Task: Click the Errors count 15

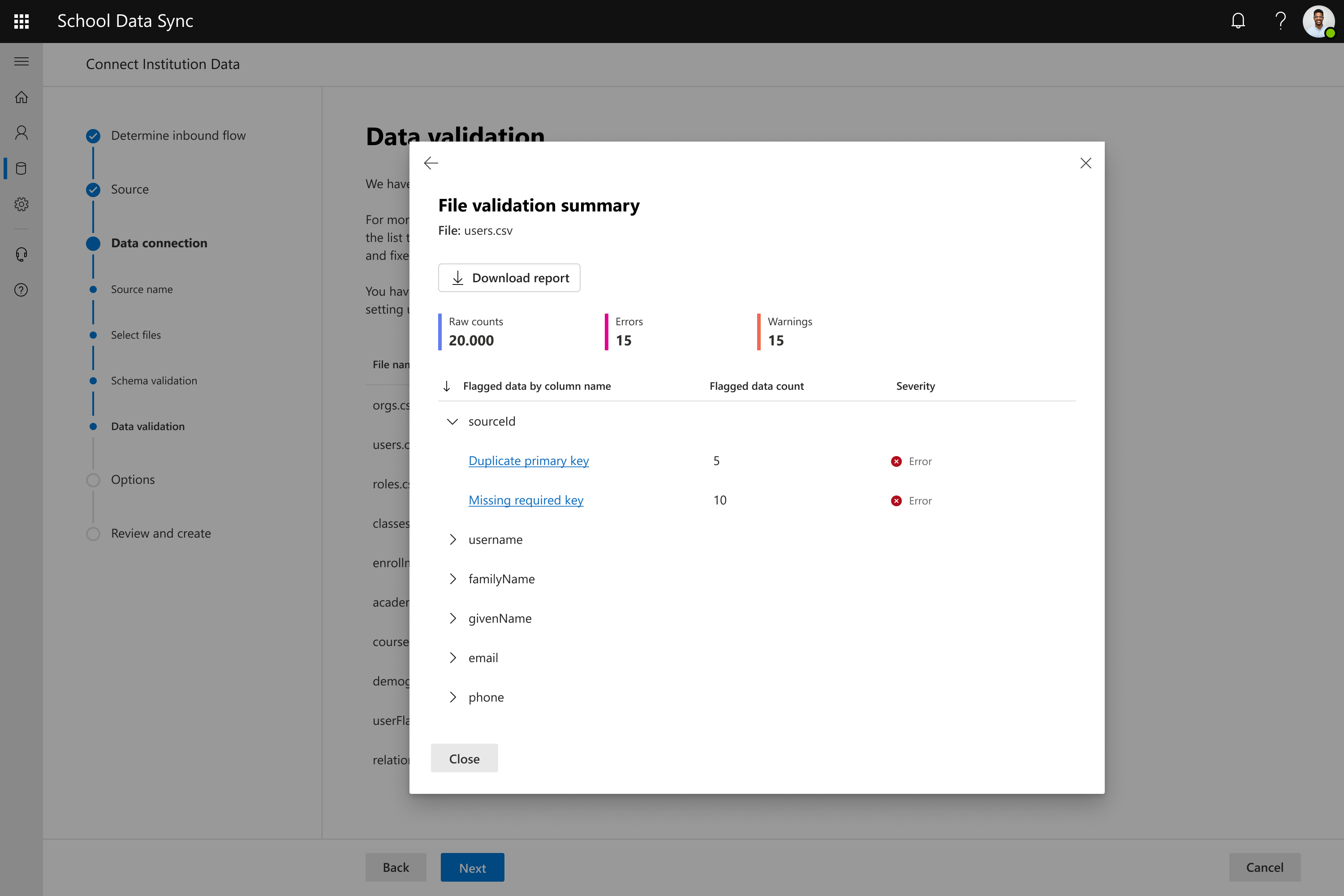Action: 624,340
